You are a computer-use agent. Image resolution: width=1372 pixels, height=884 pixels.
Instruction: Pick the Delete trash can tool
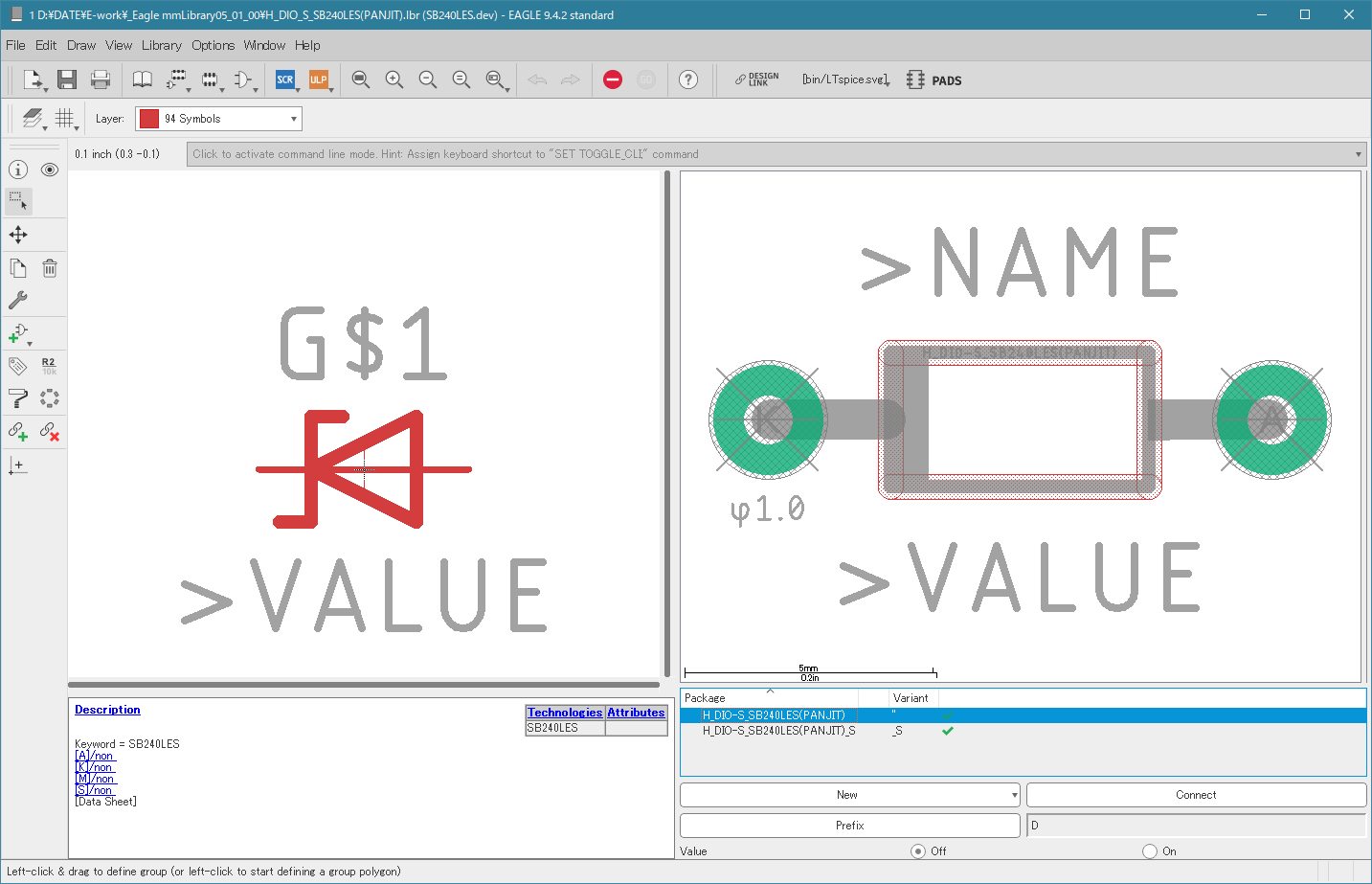click(50, 268)
